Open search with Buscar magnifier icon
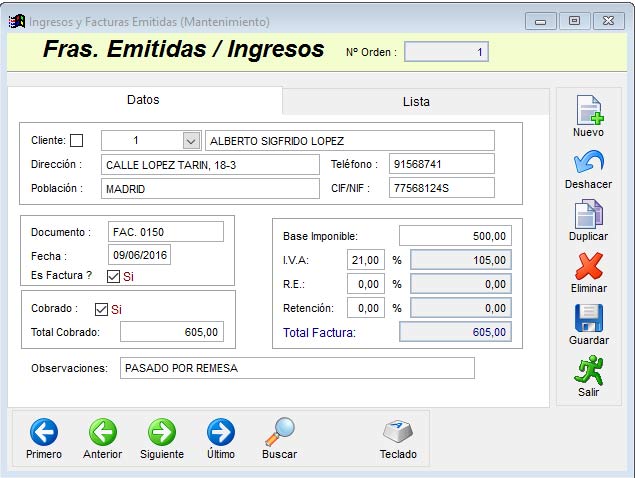635x478 pixels. [279, 432]
